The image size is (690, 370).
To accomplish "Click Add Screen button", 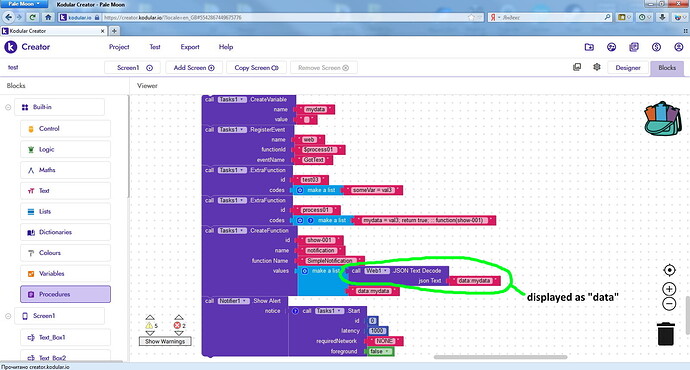I will [x=194, y=68].
